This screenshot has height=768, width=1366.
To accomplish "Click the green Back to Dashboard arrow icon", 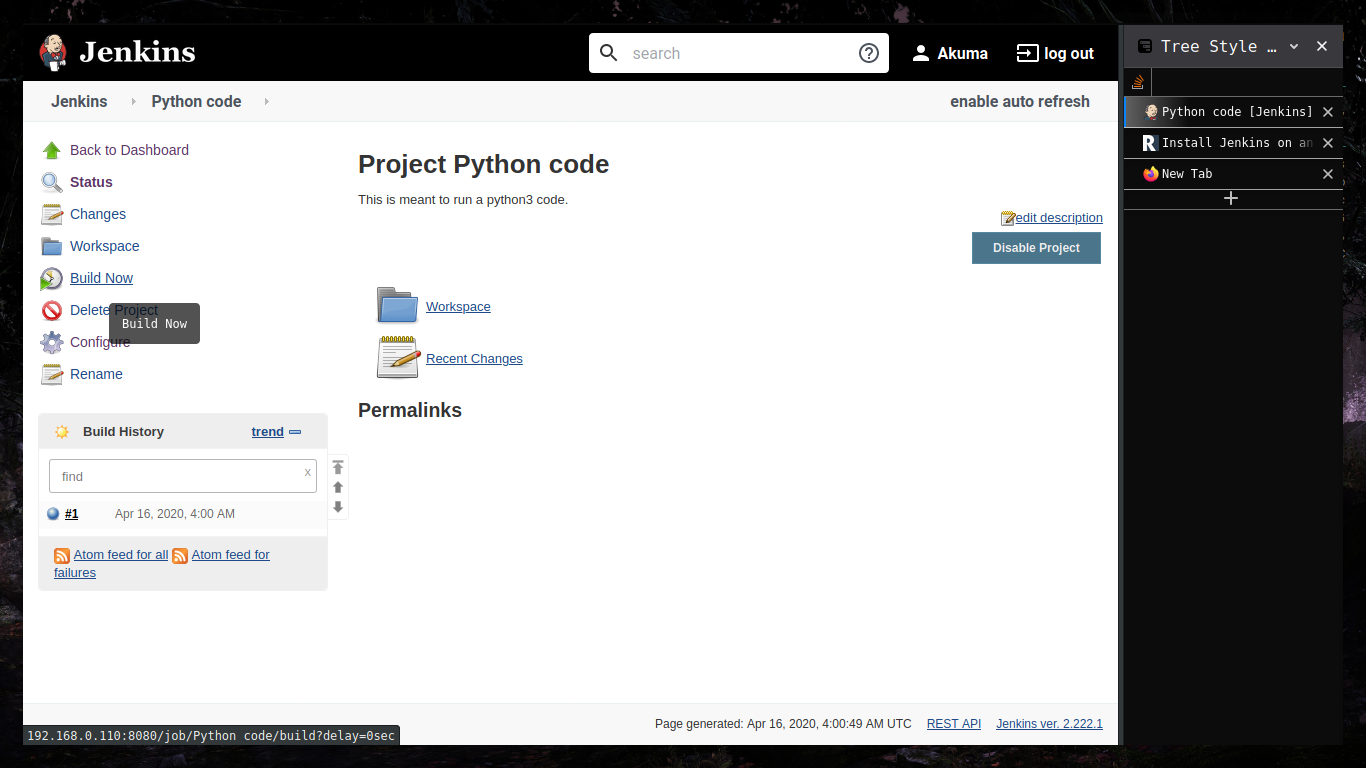I will tap(52, 150).
